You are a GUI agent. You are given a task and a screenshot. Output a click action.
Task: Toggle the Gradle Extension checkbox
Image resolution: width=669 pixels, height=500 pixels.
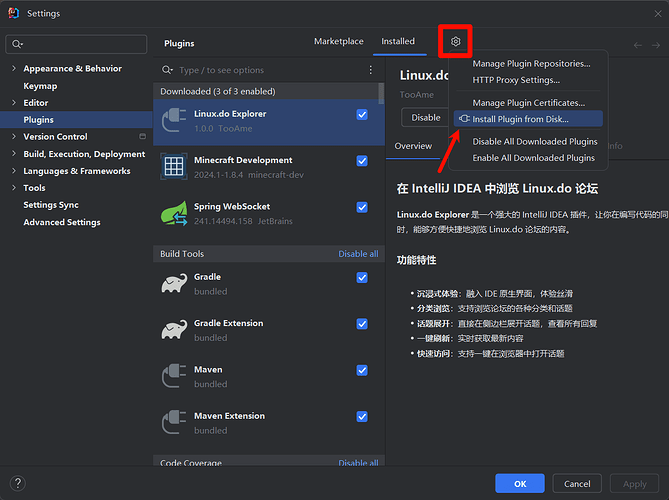362,324
